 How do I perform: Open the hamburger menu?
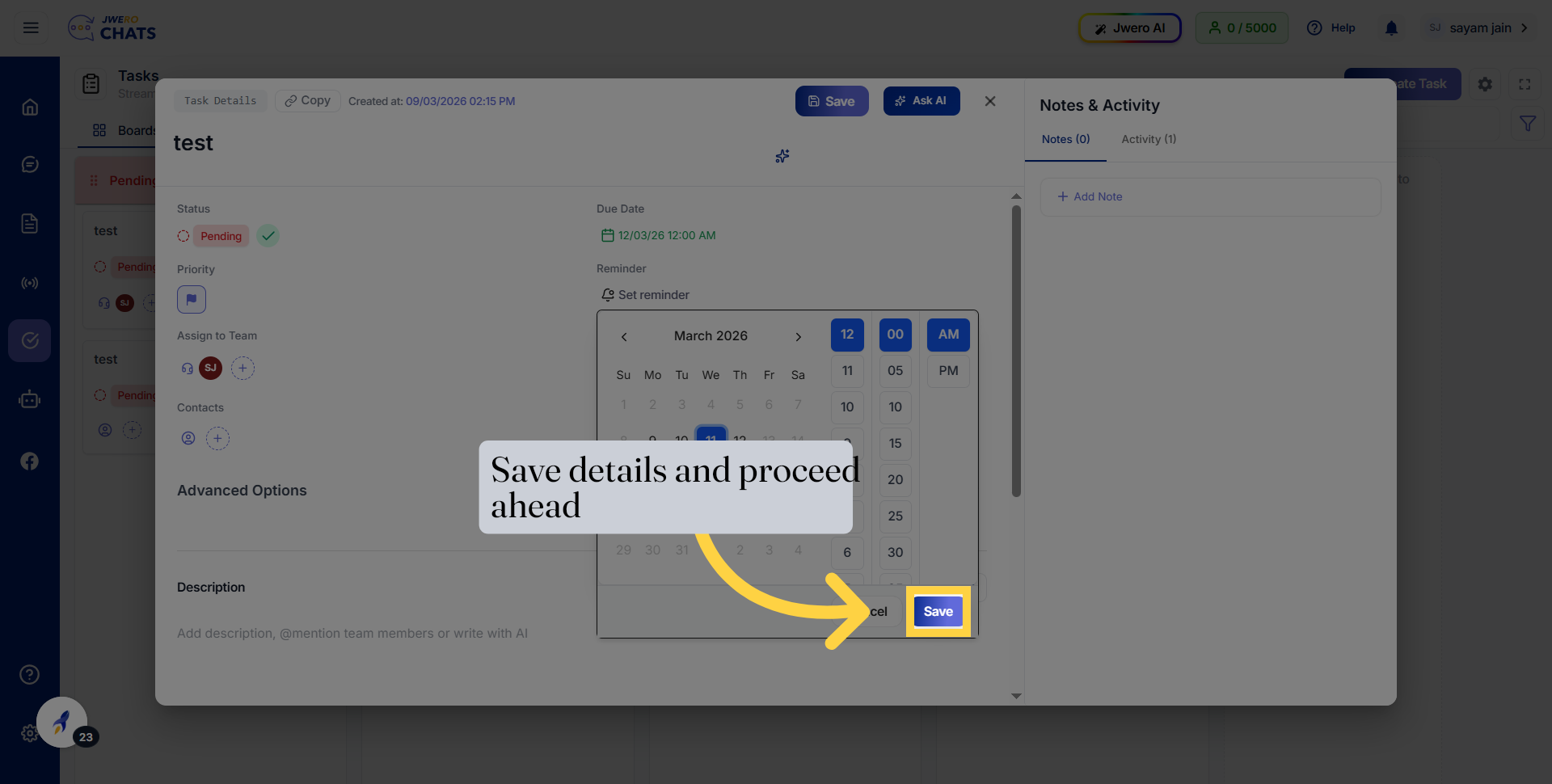pos(31,28)
